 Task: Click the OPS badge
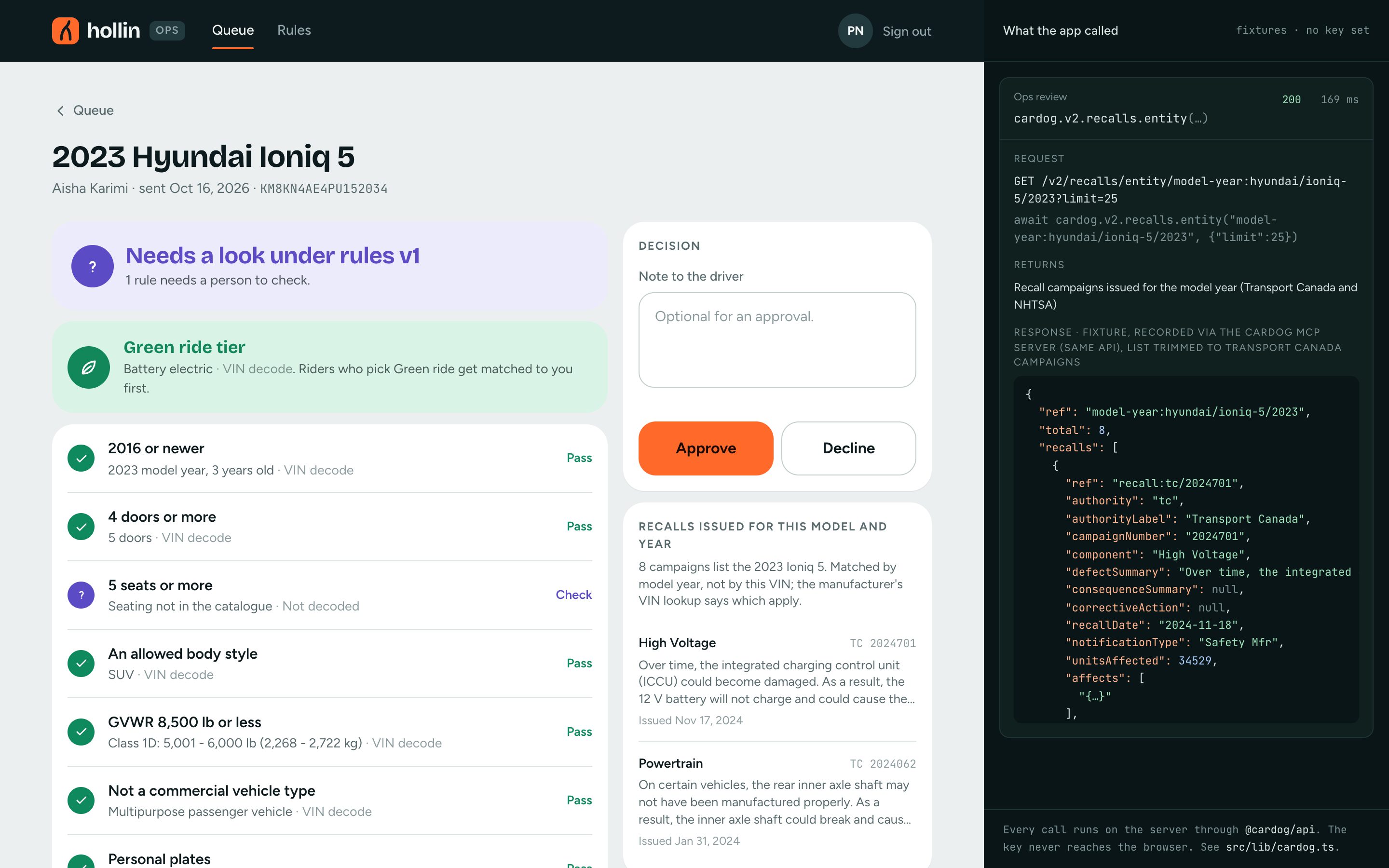pyautogui.click(x=167, y=30)
